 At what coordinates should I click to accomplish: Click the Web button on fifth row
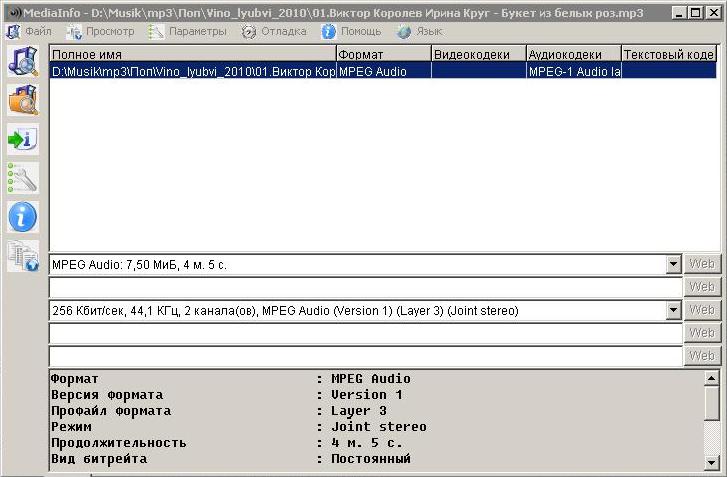pos(702,356)
